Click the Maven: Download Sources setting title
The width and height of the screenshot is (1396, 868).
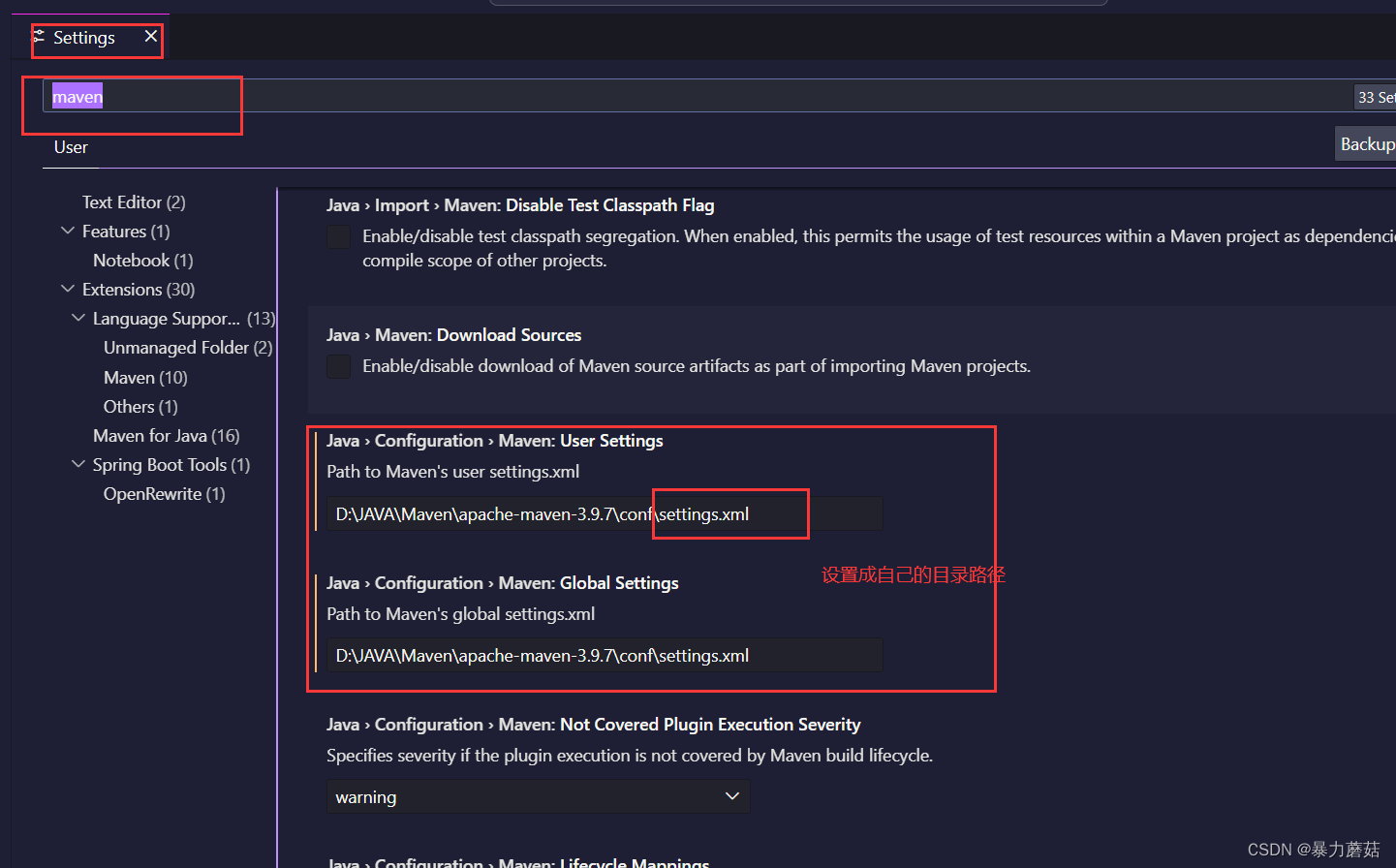tap(453, 335)
